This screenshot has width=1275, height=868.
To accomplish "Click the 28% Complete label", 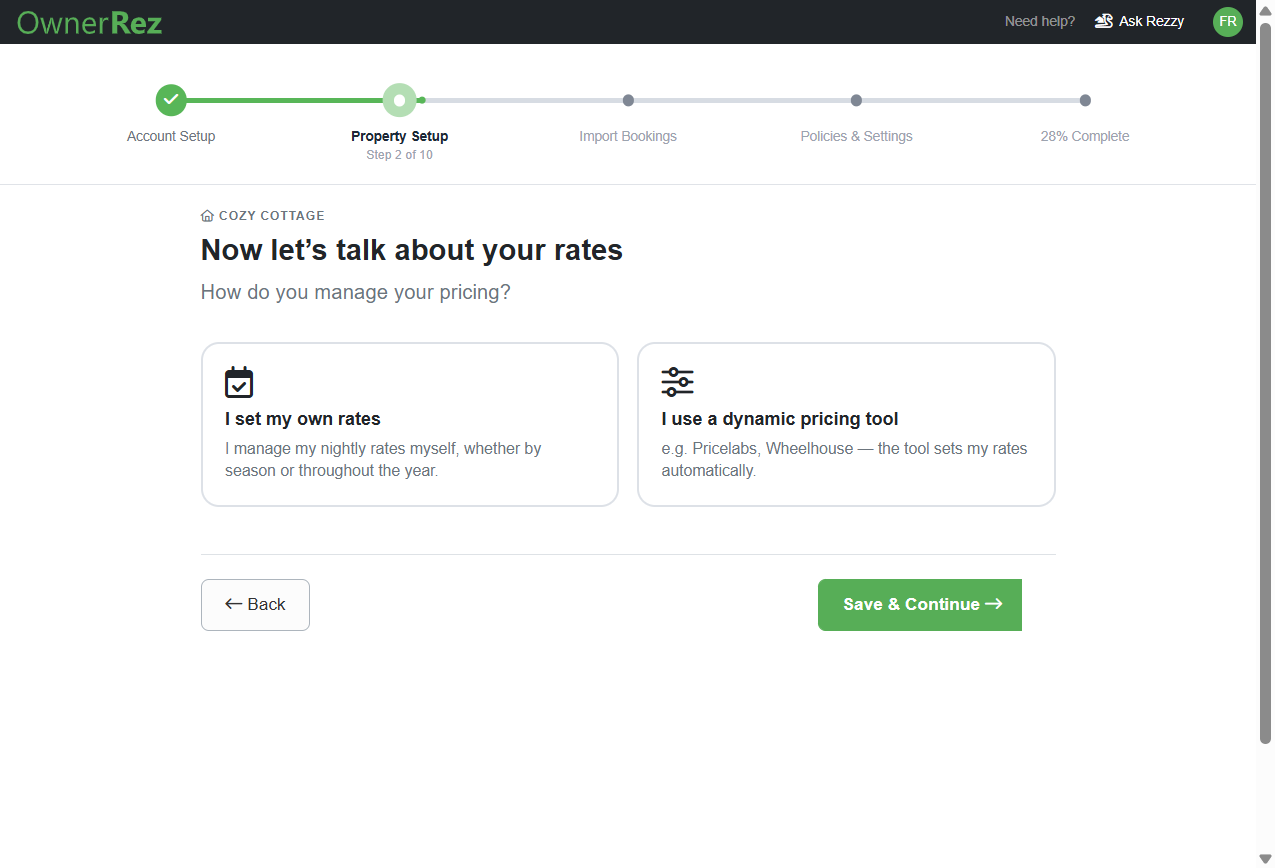I will (x=1085, y=136).
